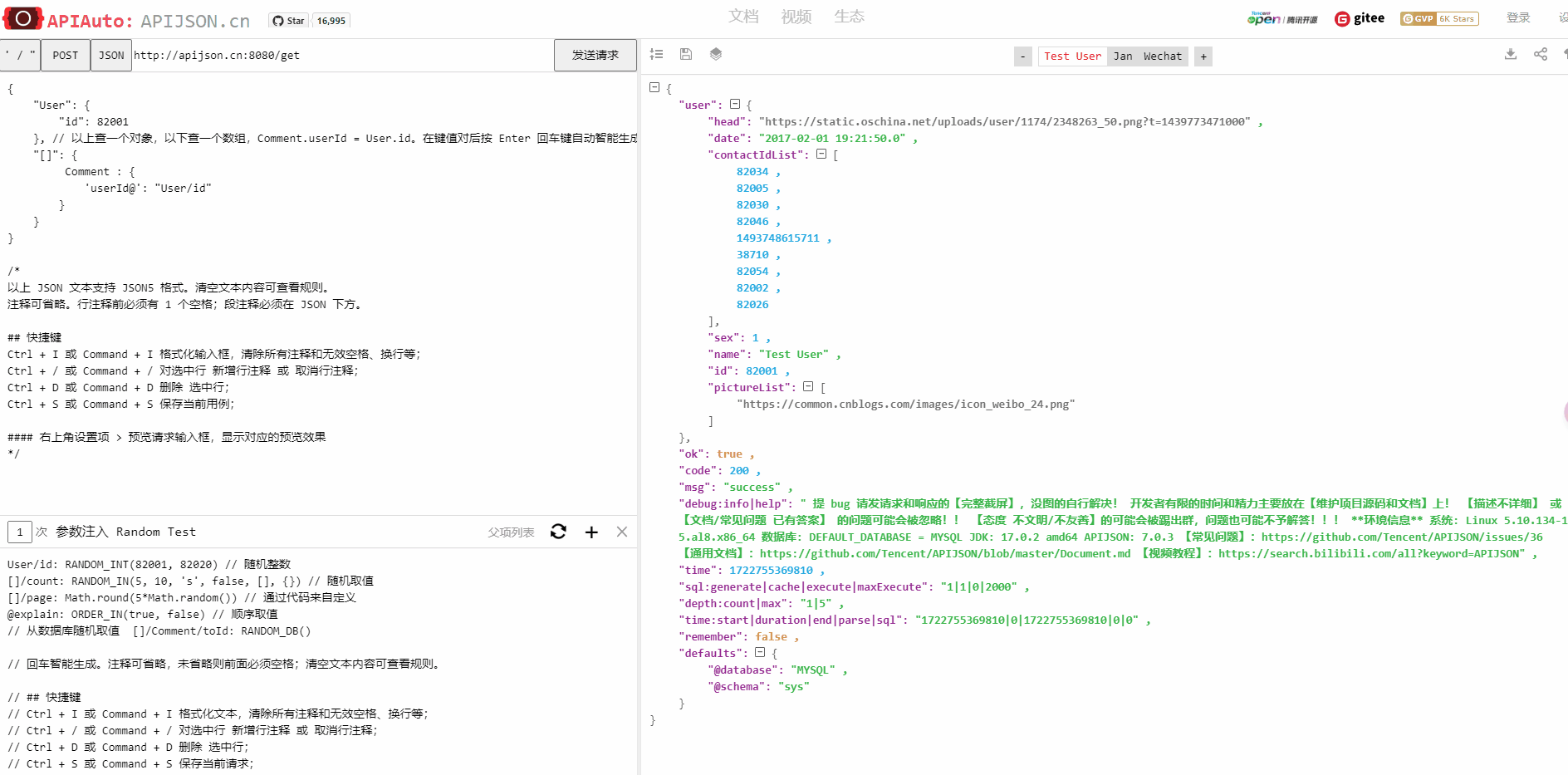Click the list format icon above response
This screenshot has height=775, width=1568.
[x=656, y=54]
